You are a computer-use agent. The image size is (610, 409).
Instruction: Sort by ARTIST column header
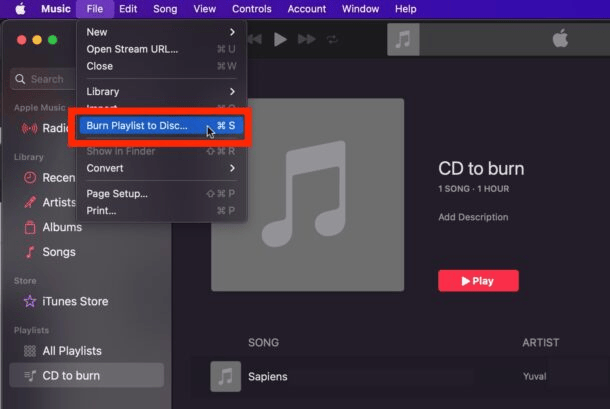point(541,342)
